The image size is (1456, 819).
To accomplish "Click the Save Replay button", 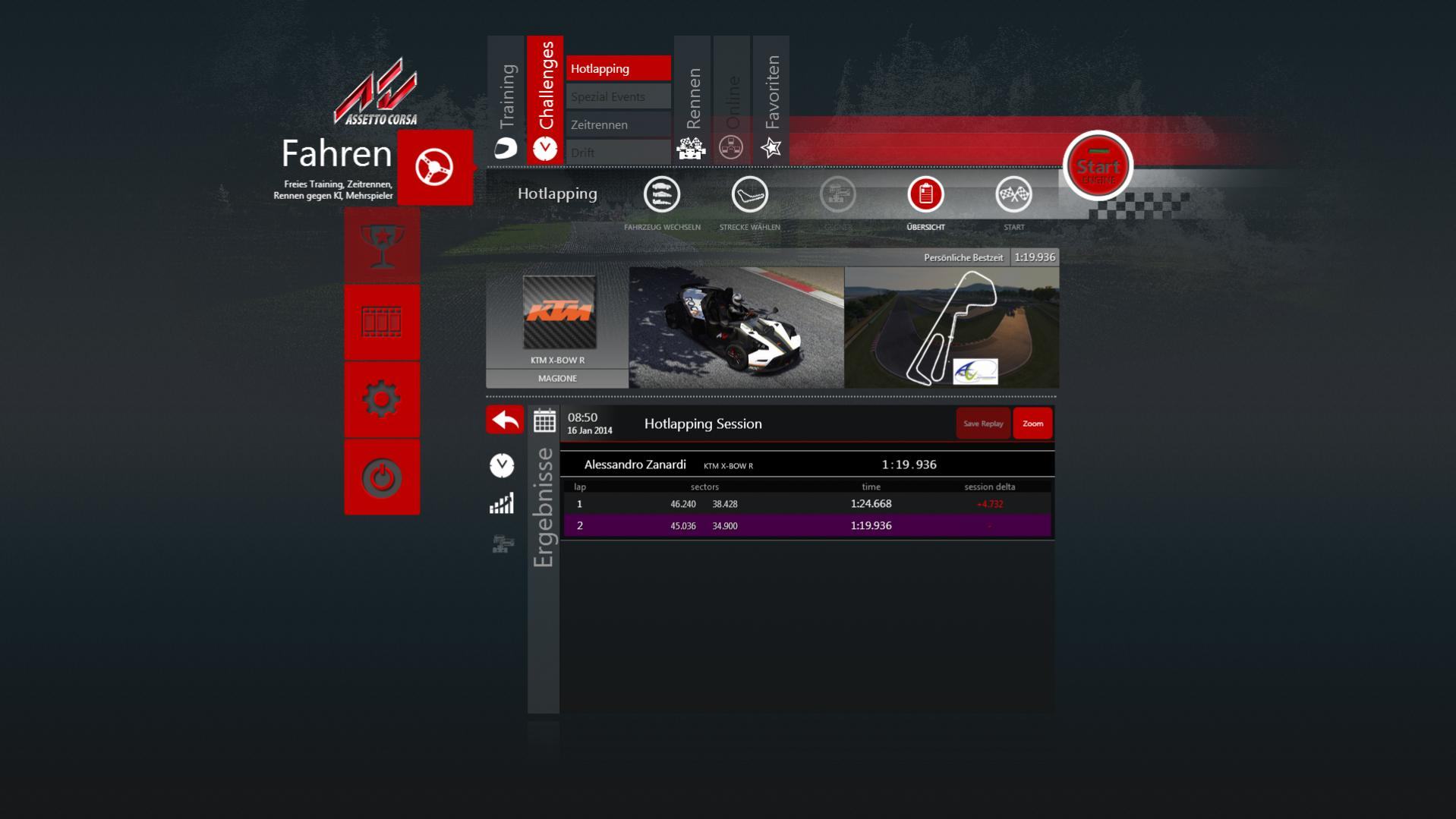I will [983, 424].
